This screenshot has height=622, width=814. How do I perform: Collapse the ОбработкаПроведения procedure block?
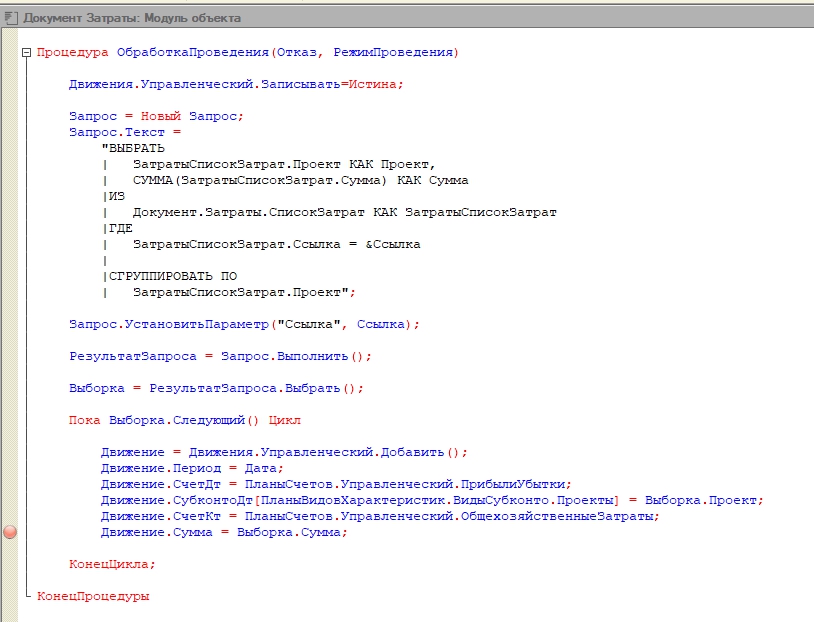point(26,52)
